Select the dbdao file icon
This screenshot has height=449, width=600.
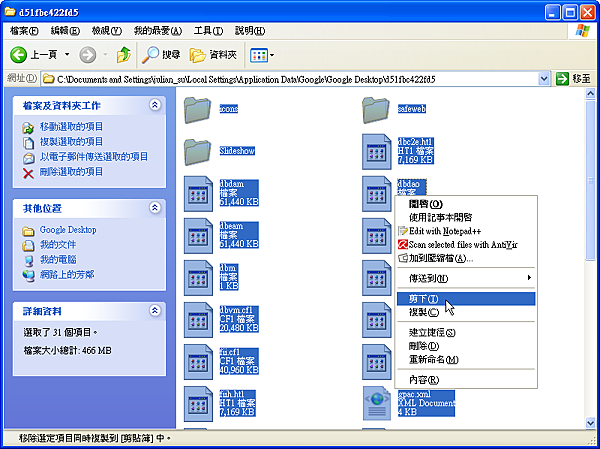point(377,194)
